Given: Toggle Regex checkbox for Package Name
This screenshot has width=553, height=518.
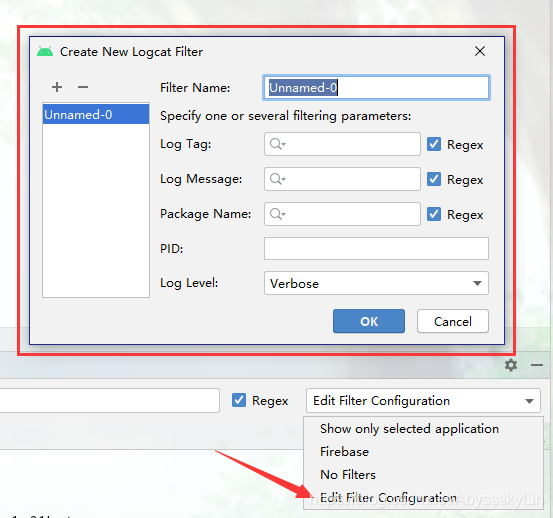Looking at the screenshot, I should [434, 214].
